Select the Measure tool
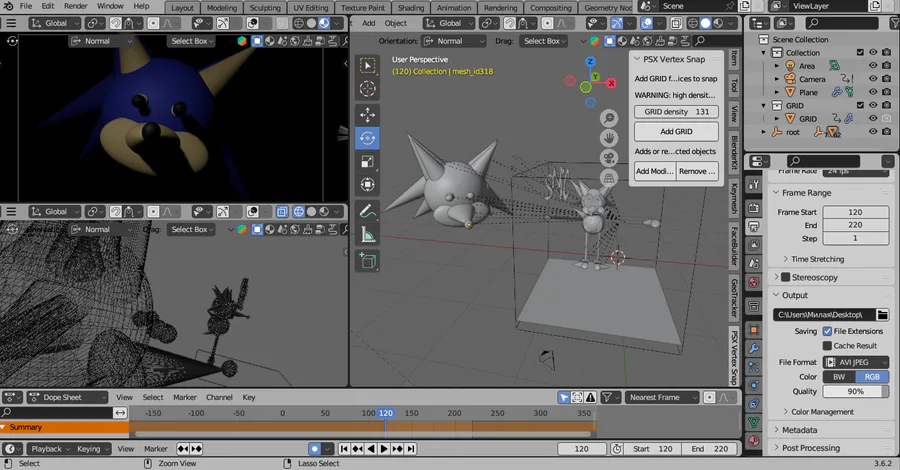 point(367,235)
